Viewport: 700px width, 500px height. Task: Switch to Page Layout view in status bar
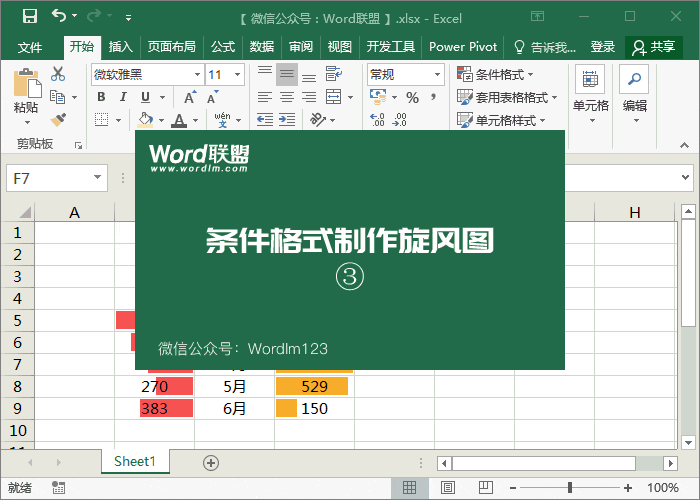click(x=448, y=488)
